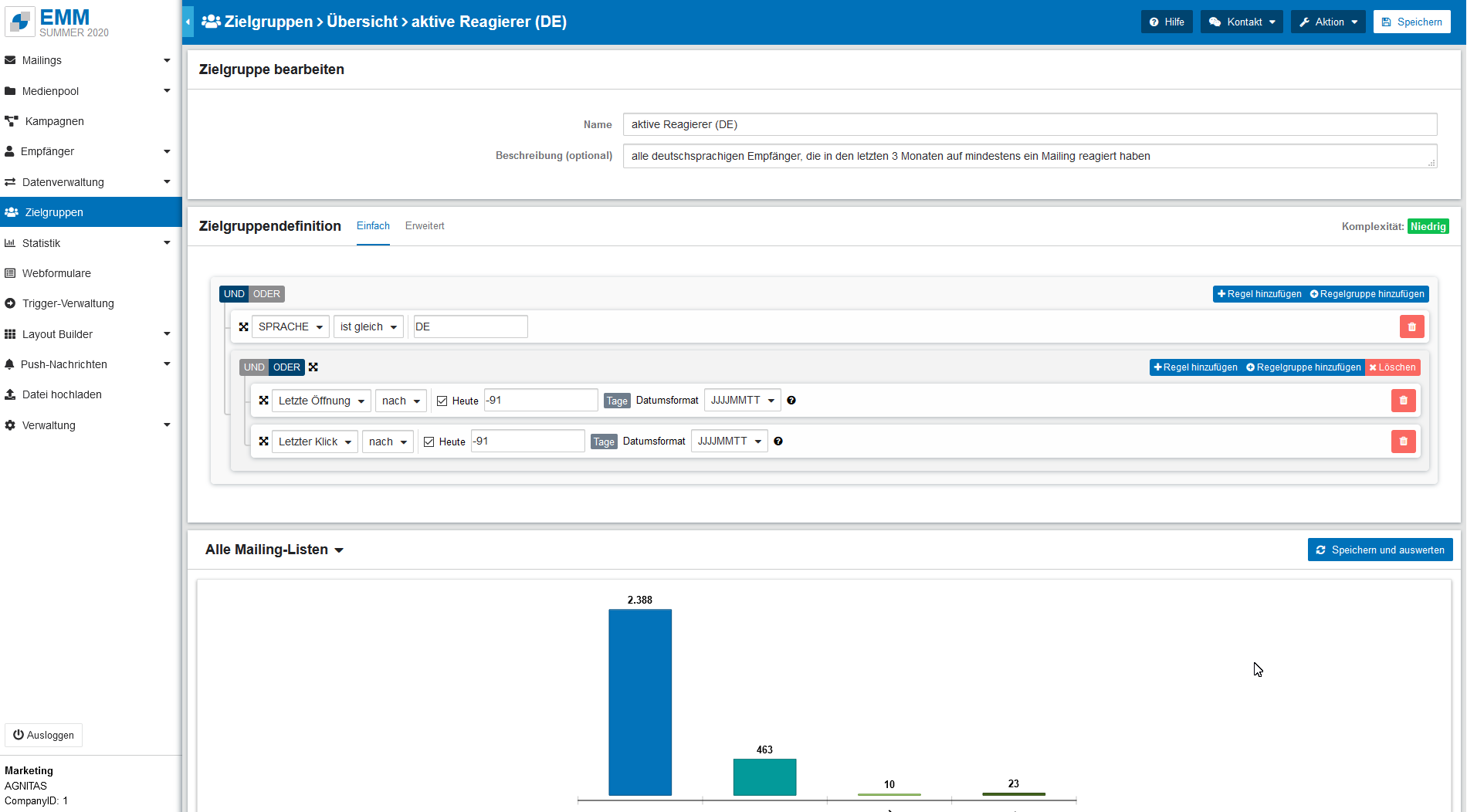The width and height of the screenshot is (1467, 812).
Task: Open the 'ist gleich' operator dropdown
Action: coord(368,326)
